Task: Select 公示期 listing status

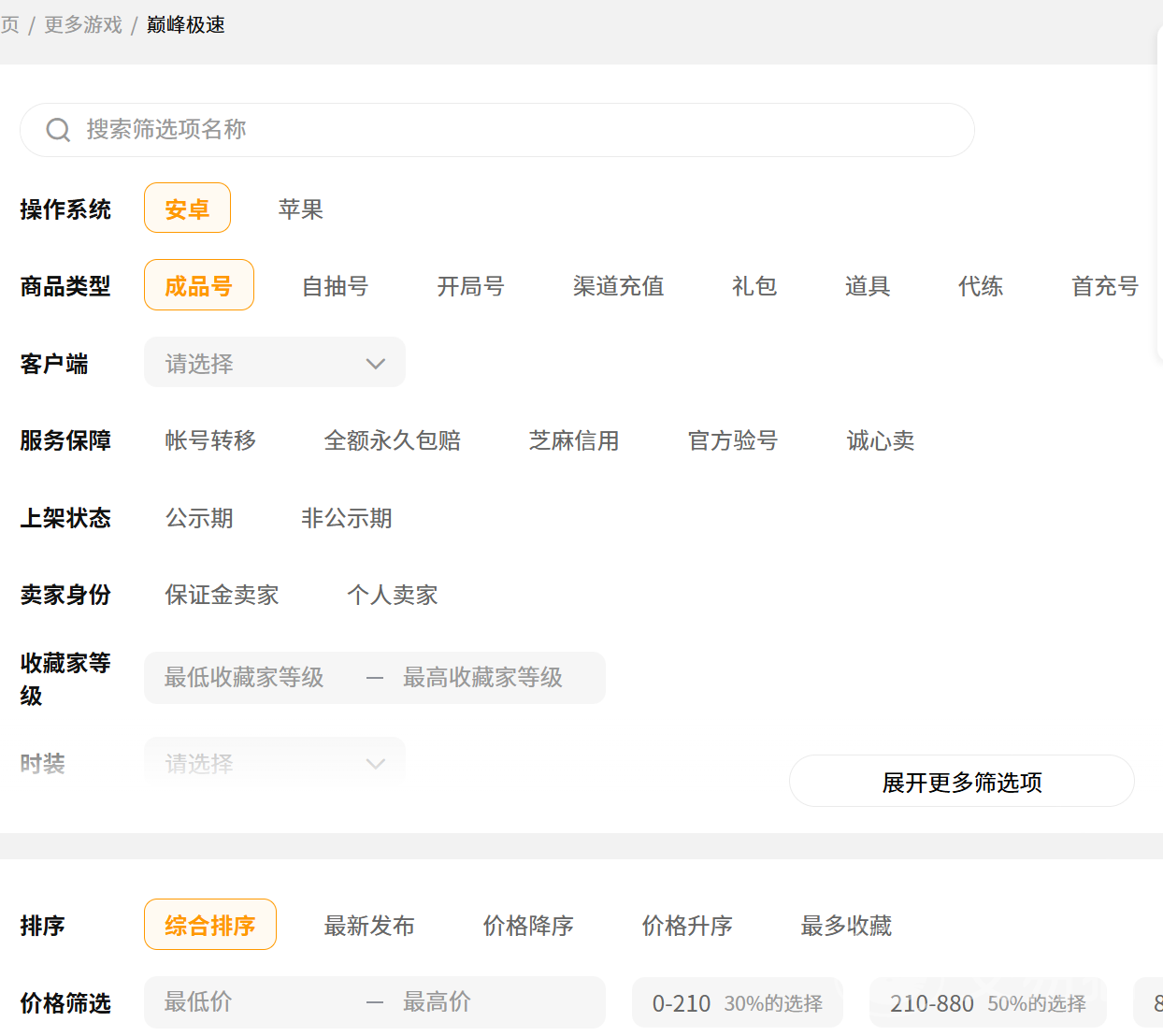Action: tap(199, 518)
